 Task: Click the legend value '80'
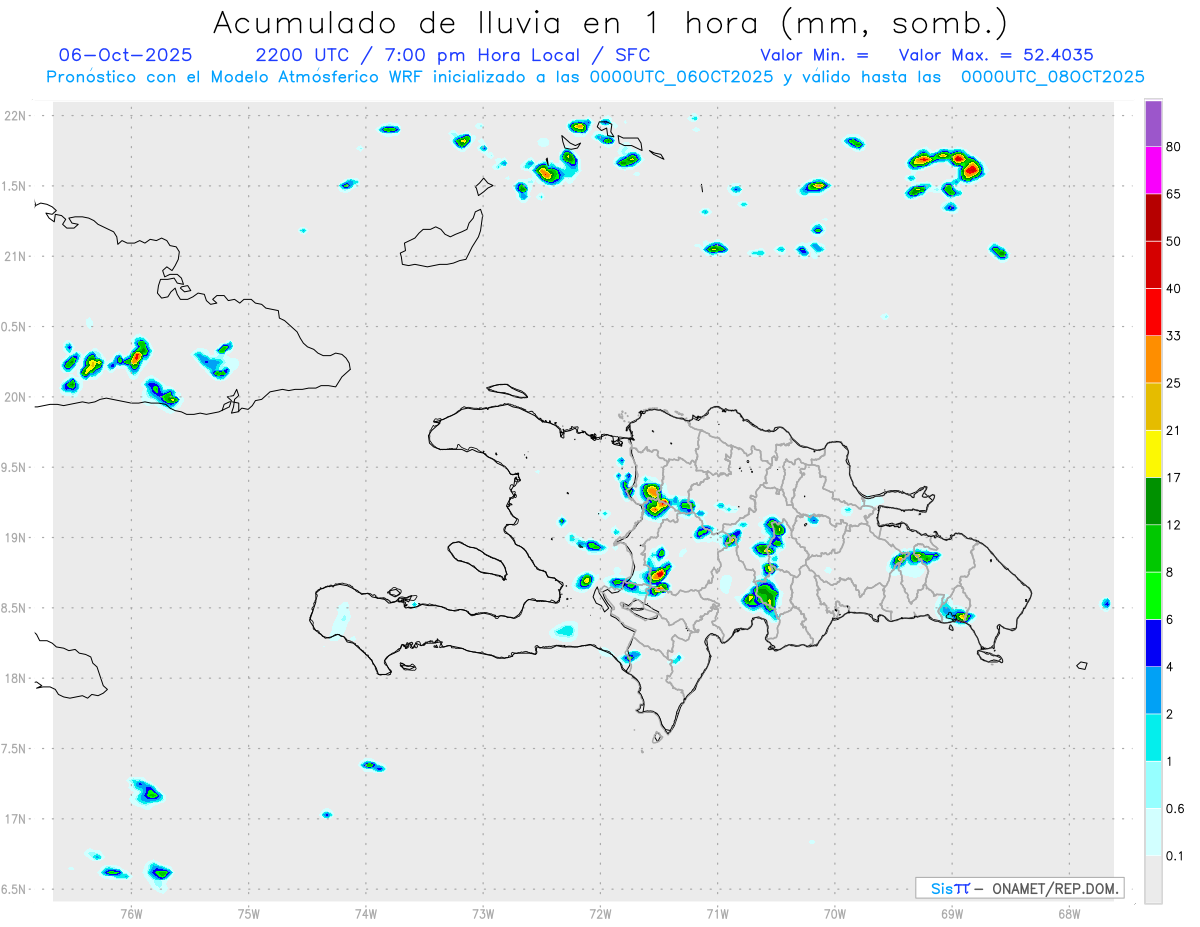pyautogui.click(x=1174, y=147)
